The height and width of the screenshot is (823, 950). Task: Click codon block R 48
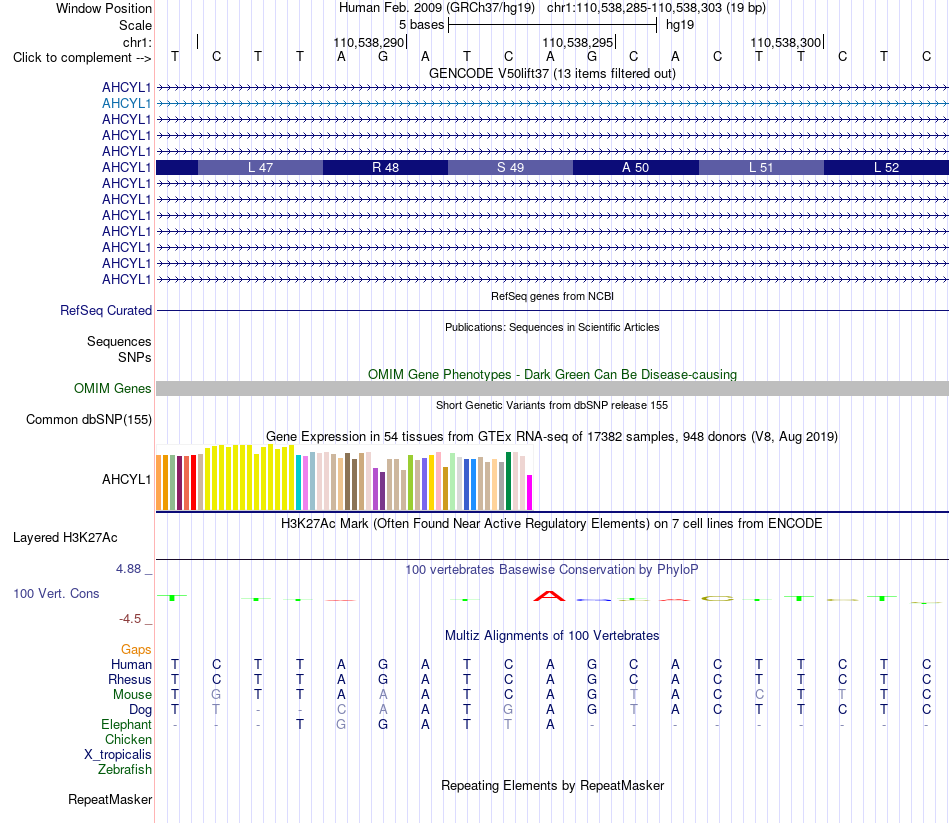(x=385, y=167)
